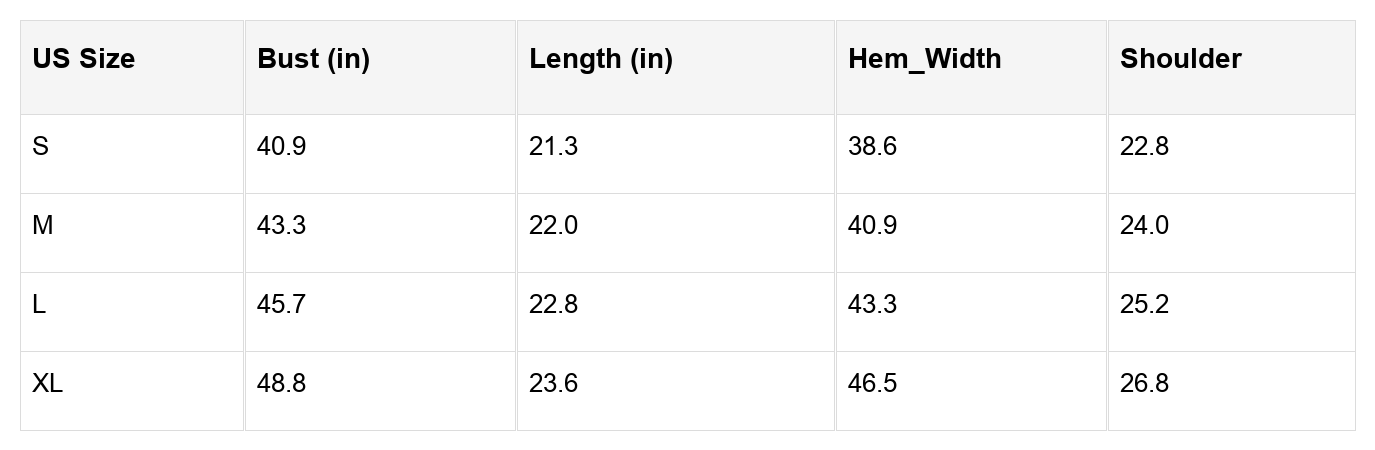Viewport: 1375px width, 450px height.
Task: Click shoulder value 26.8 for XL
Action: coord(1144,383)
